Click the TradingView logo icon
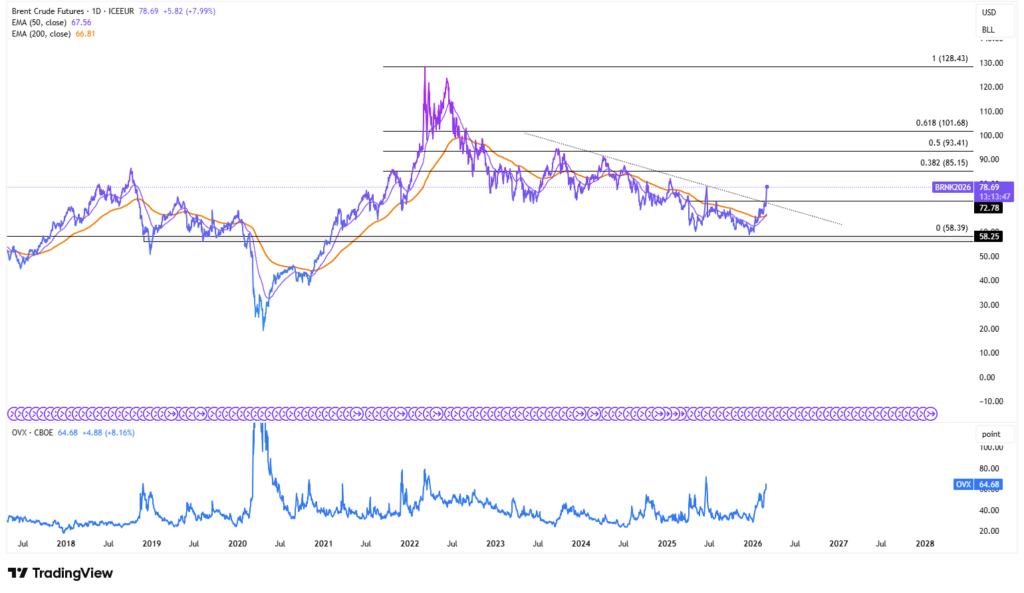The height and width of the screenshot is (593, 1024). coord(18,573)
